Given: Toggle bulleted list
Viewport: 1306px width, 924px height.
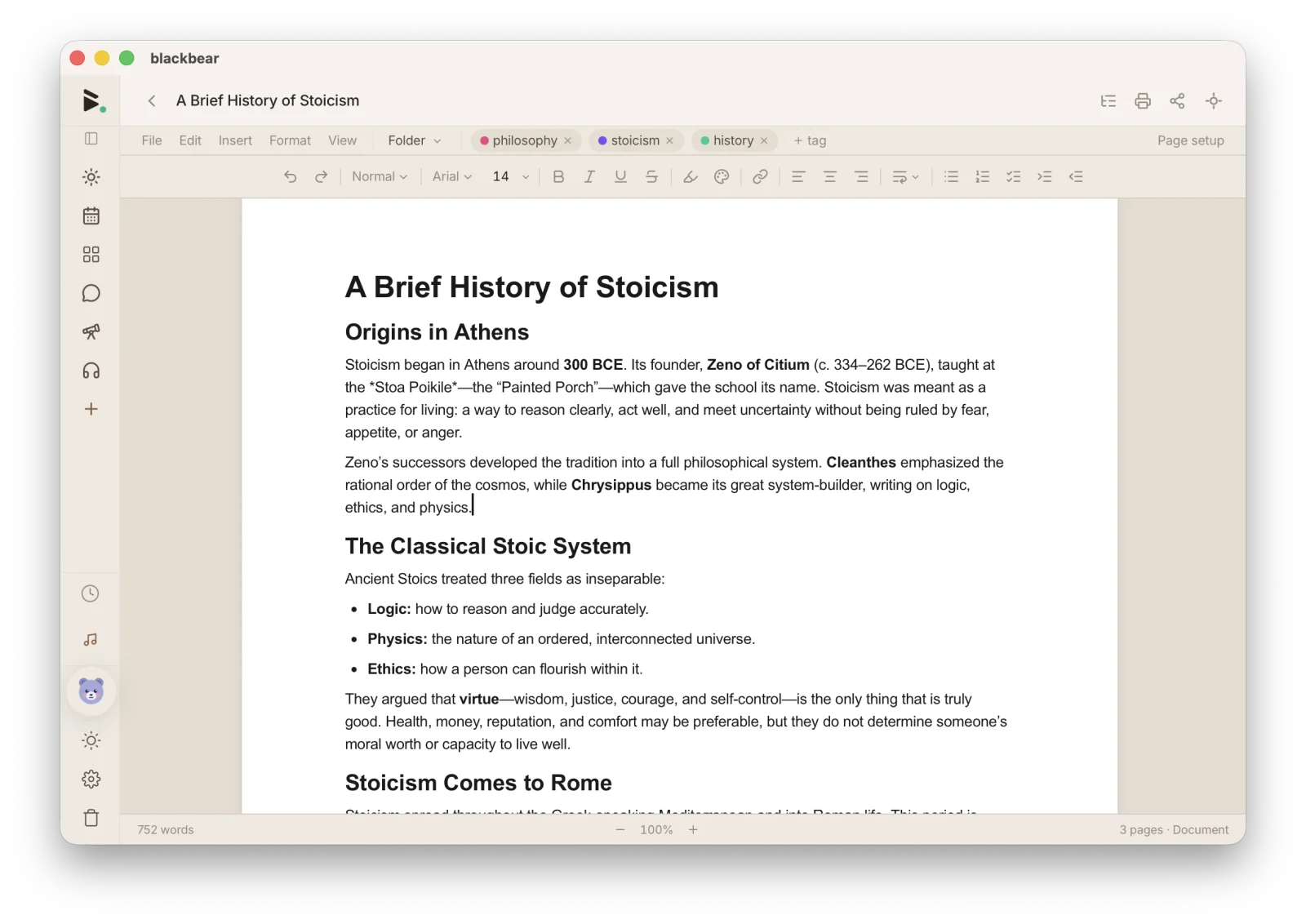Looking at the screenshot, I should [x=951, y=176].
